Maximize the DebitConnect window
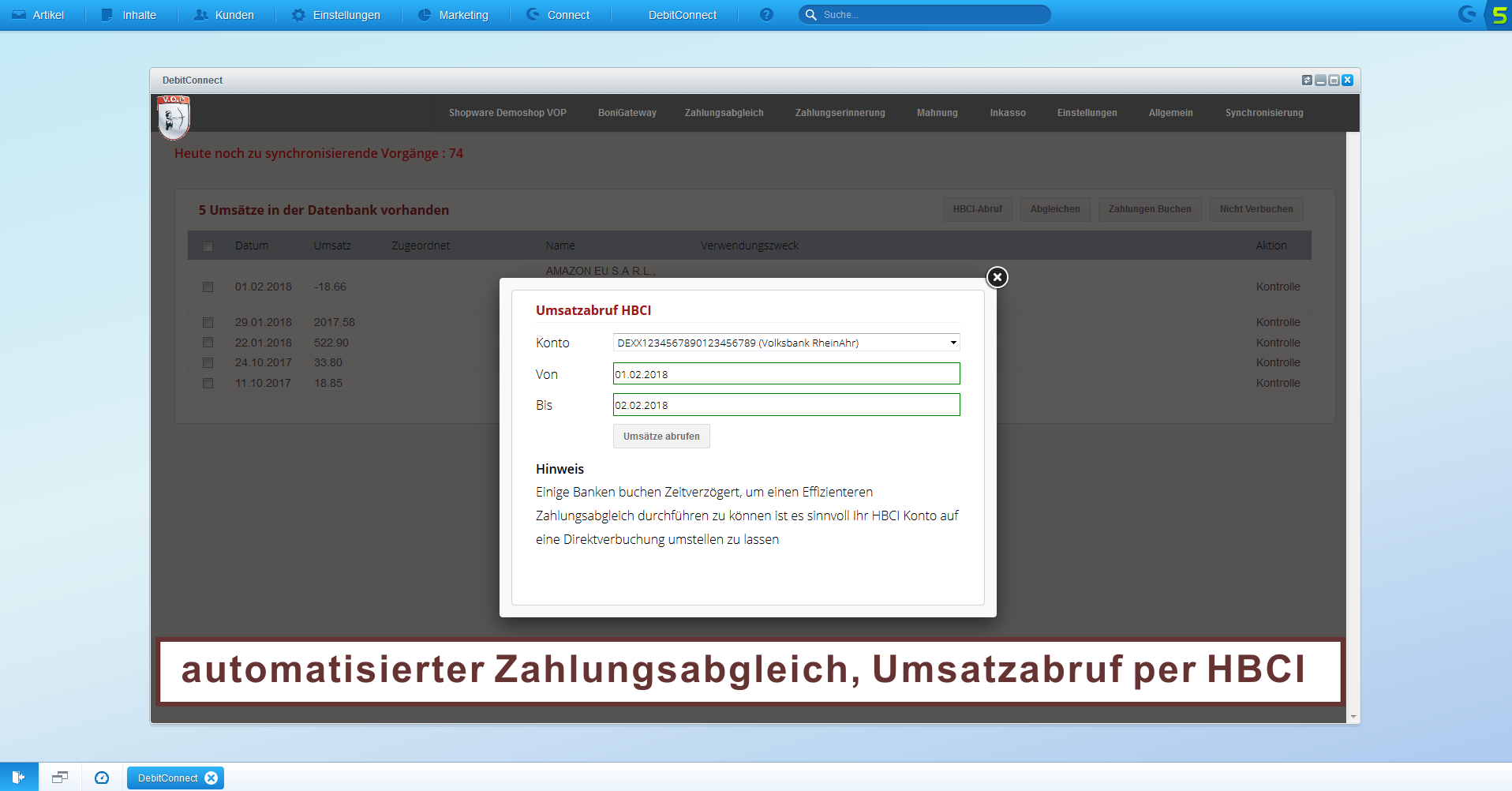This screenshot has width=1512, height=791. (x=1334, y=81)
